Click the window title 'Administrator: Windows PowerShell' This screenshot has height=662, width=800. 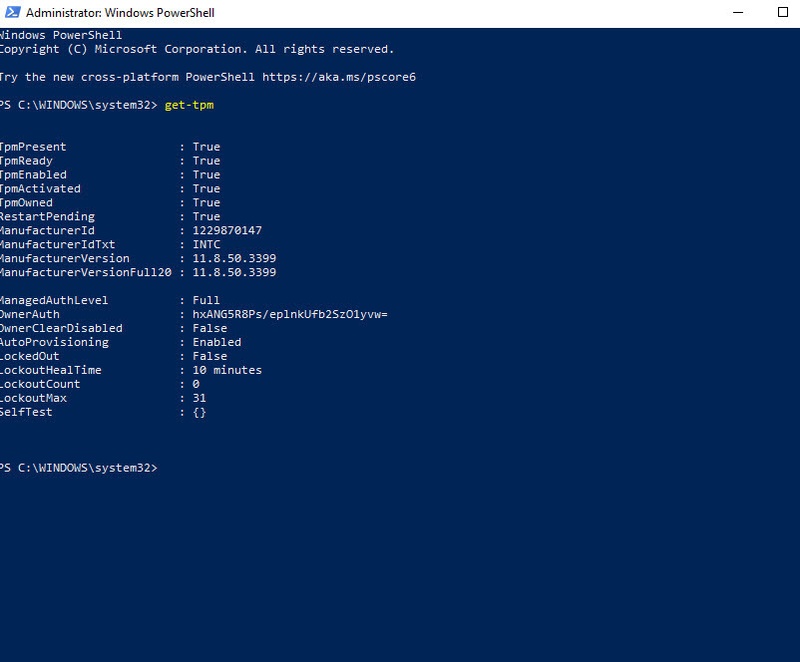point(120,13)
